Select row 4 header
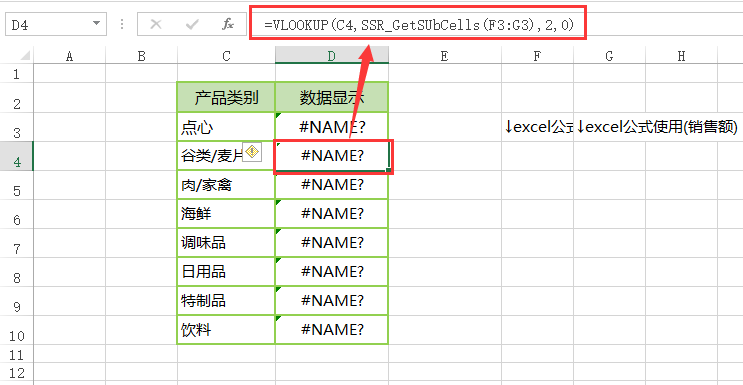743x385 pixels. point(17,156)
